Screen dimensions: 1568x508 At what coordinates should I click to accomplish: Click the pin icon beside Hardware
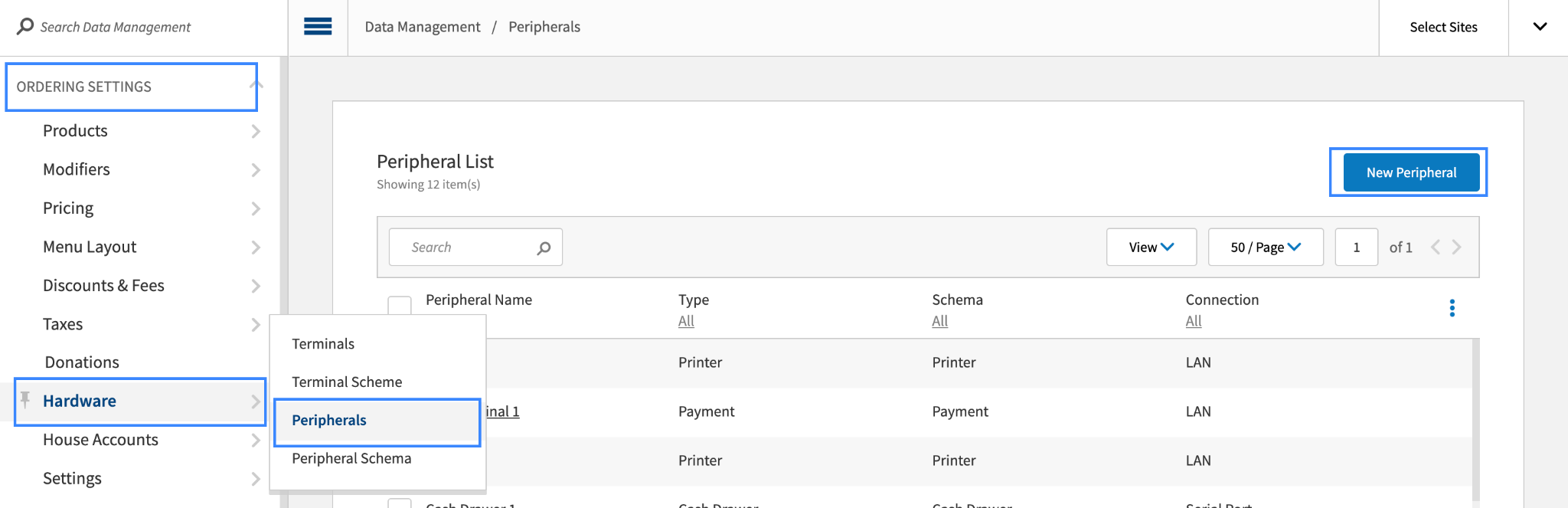coord(25,399)
